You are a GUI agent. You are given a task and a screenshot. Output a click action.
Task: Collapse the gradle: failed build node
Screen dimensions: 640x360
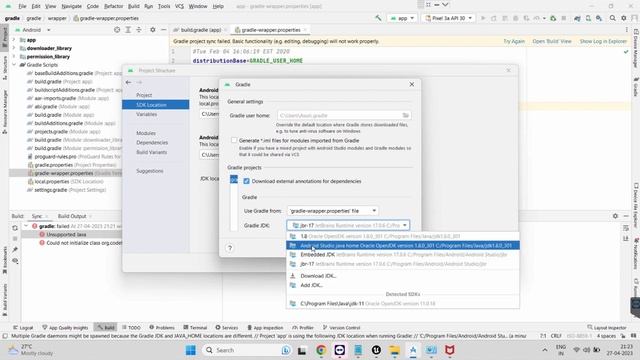tap(26, 226)
